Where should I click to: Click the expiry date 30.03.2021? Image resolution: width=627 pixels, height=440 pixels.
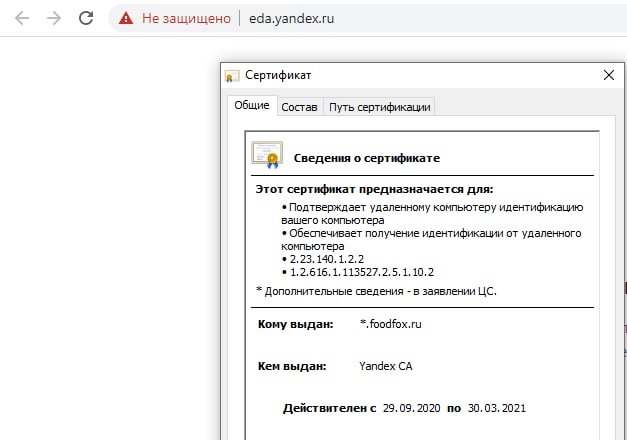click(x=497, y=408)
